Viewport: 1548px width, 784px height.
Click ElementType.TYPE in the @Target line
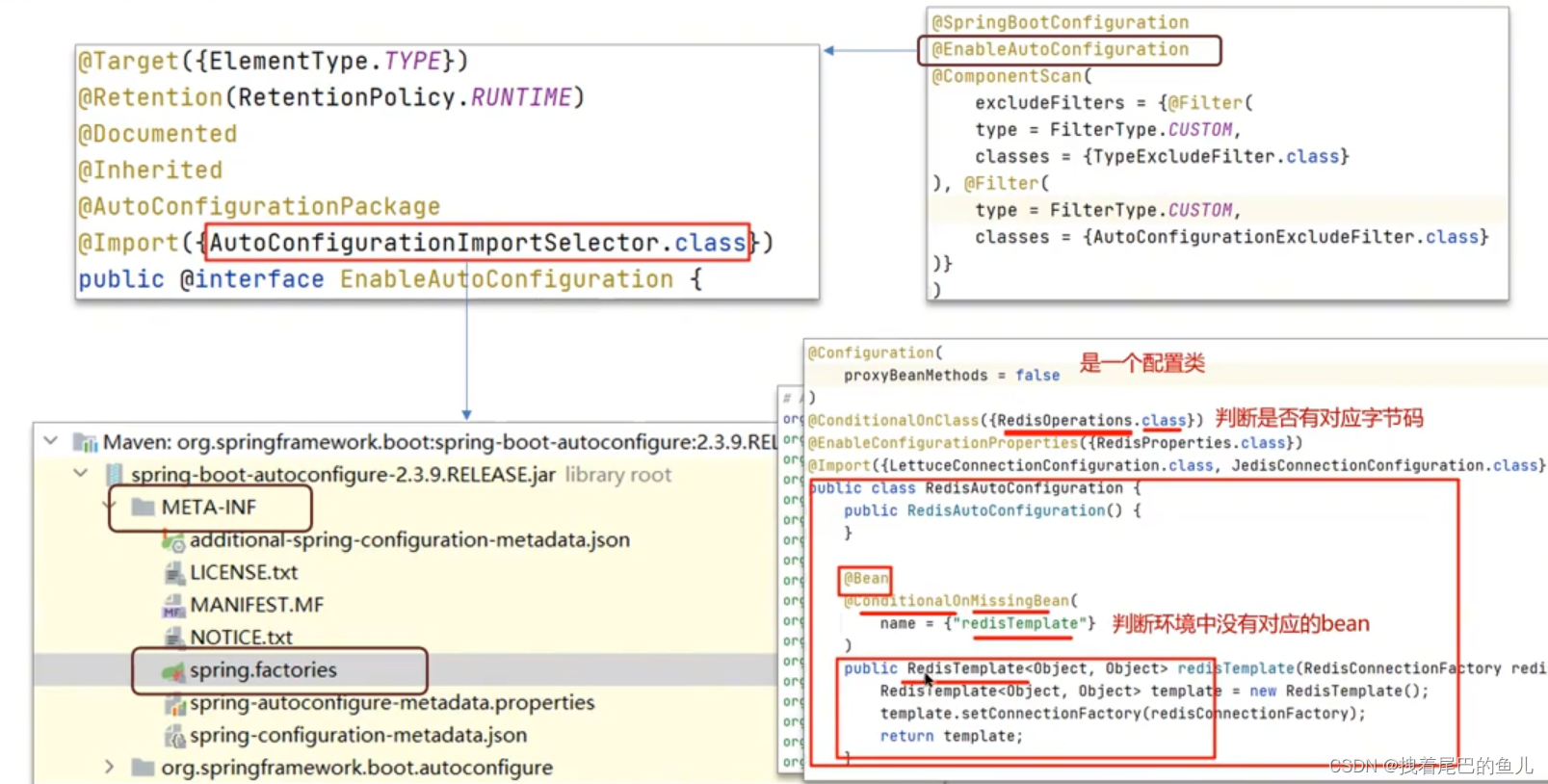click(x=326, y=61)
